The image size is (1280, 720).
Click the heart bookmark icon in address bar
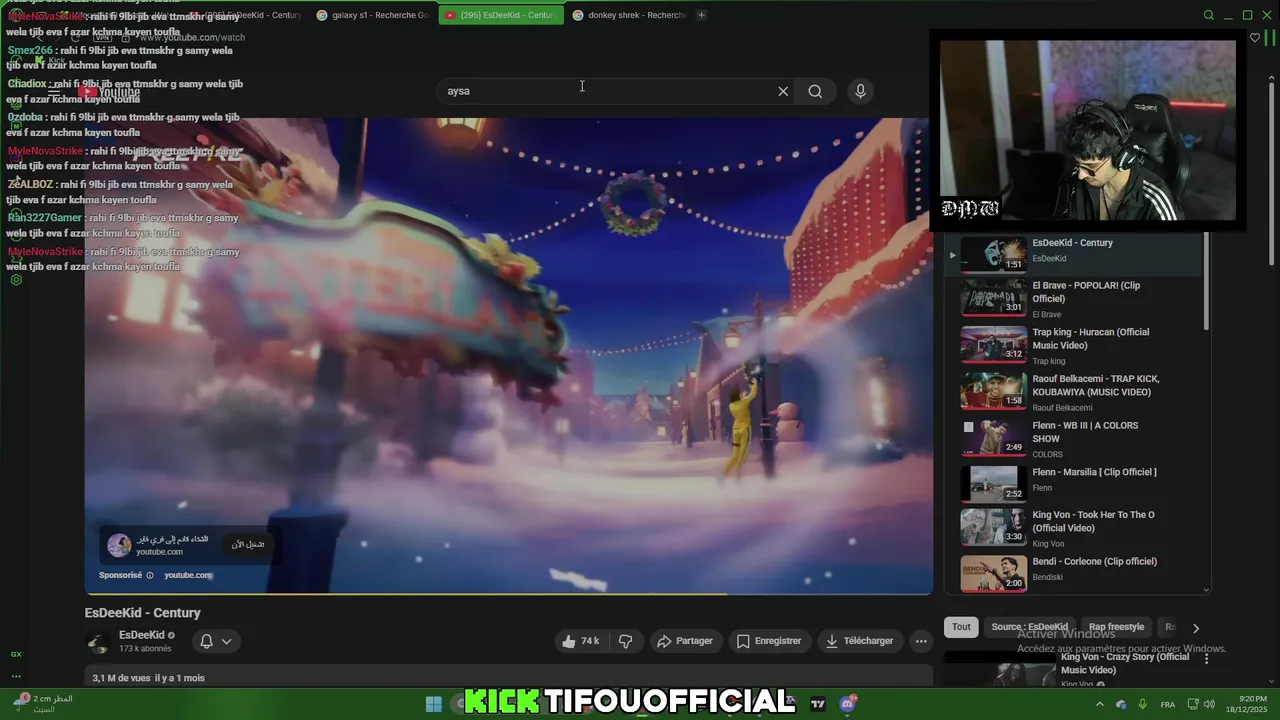[x=1255, y=38]
